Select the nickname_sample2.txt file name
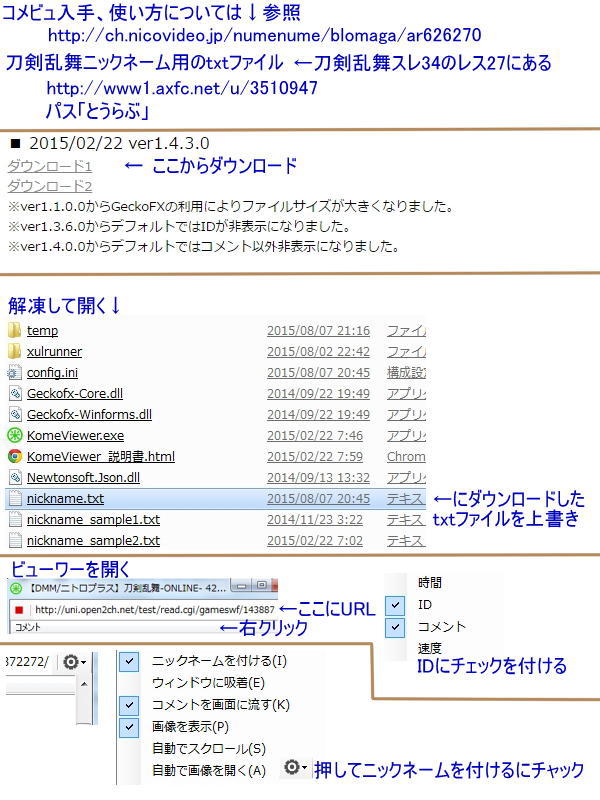Screen dimensions: 600x800 coord(93,540)
